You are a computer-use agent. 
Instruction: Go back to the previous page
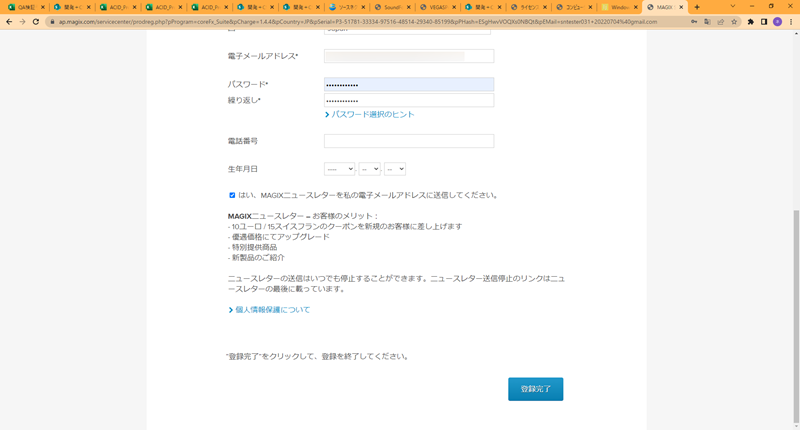9,22
